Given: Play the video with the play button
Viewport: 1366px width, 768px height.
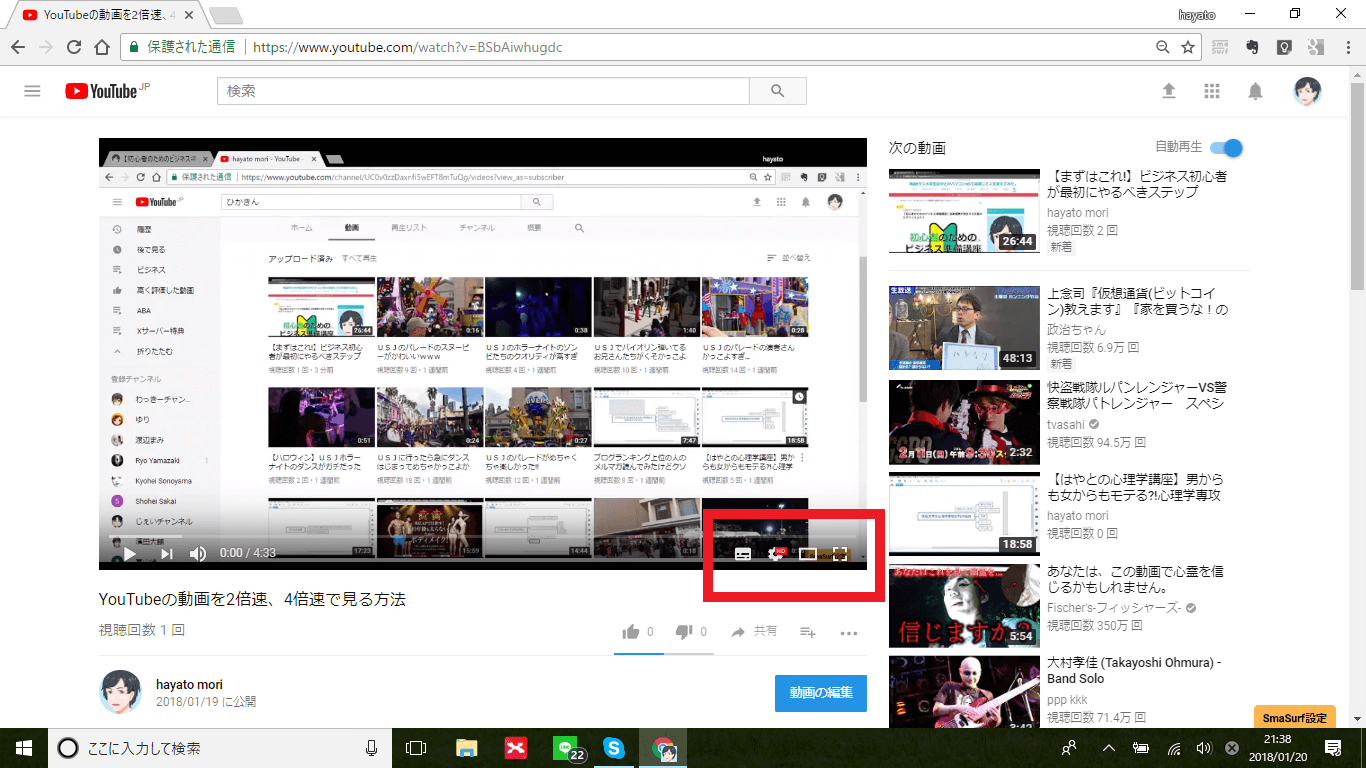Looking at the screenshot, I should [130, 553].
